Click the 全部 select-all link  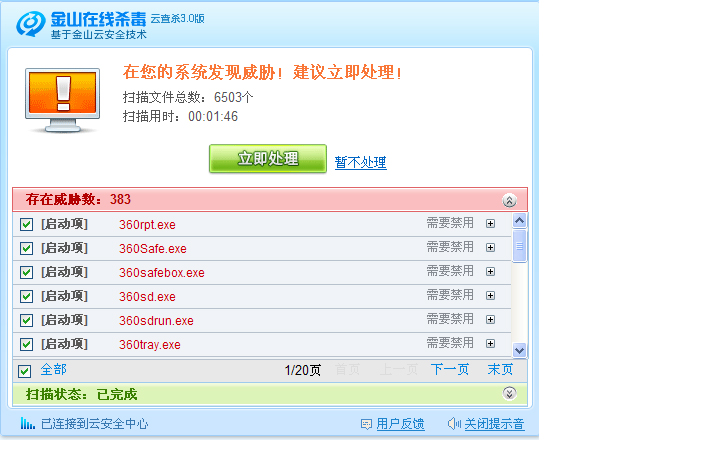(x=53, y=369)
